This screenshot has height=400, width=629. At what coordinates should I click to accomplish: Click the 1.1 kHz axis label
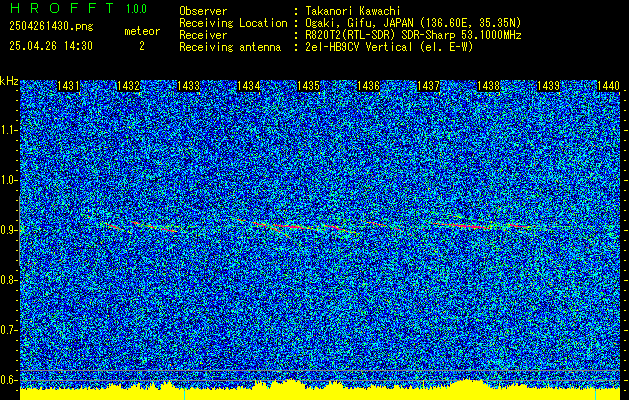(8, 130)
